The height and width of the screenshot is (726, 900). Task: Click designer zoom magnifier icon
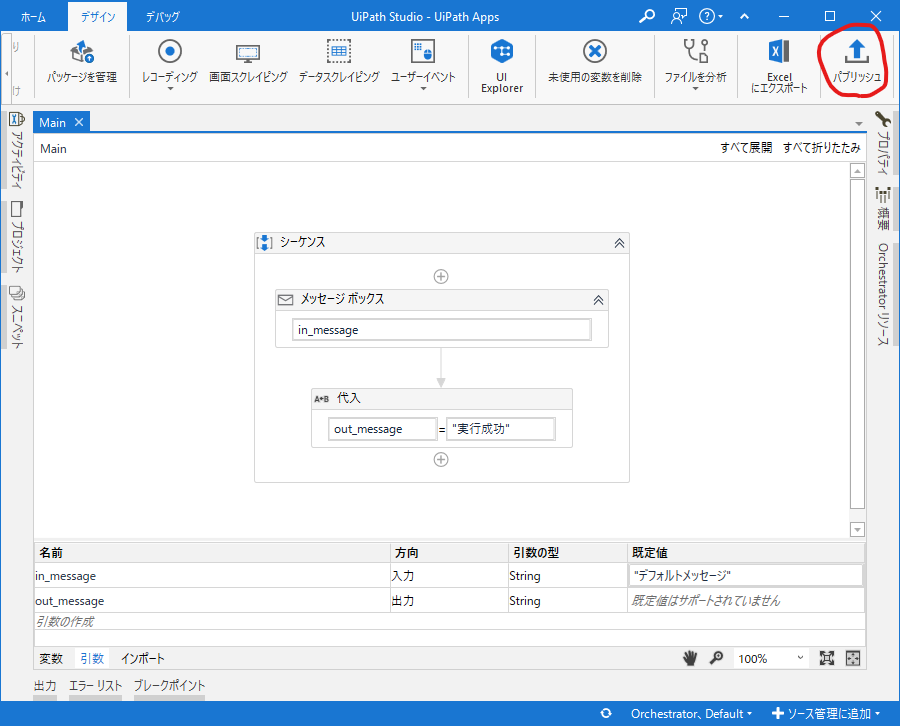(716, 658)
